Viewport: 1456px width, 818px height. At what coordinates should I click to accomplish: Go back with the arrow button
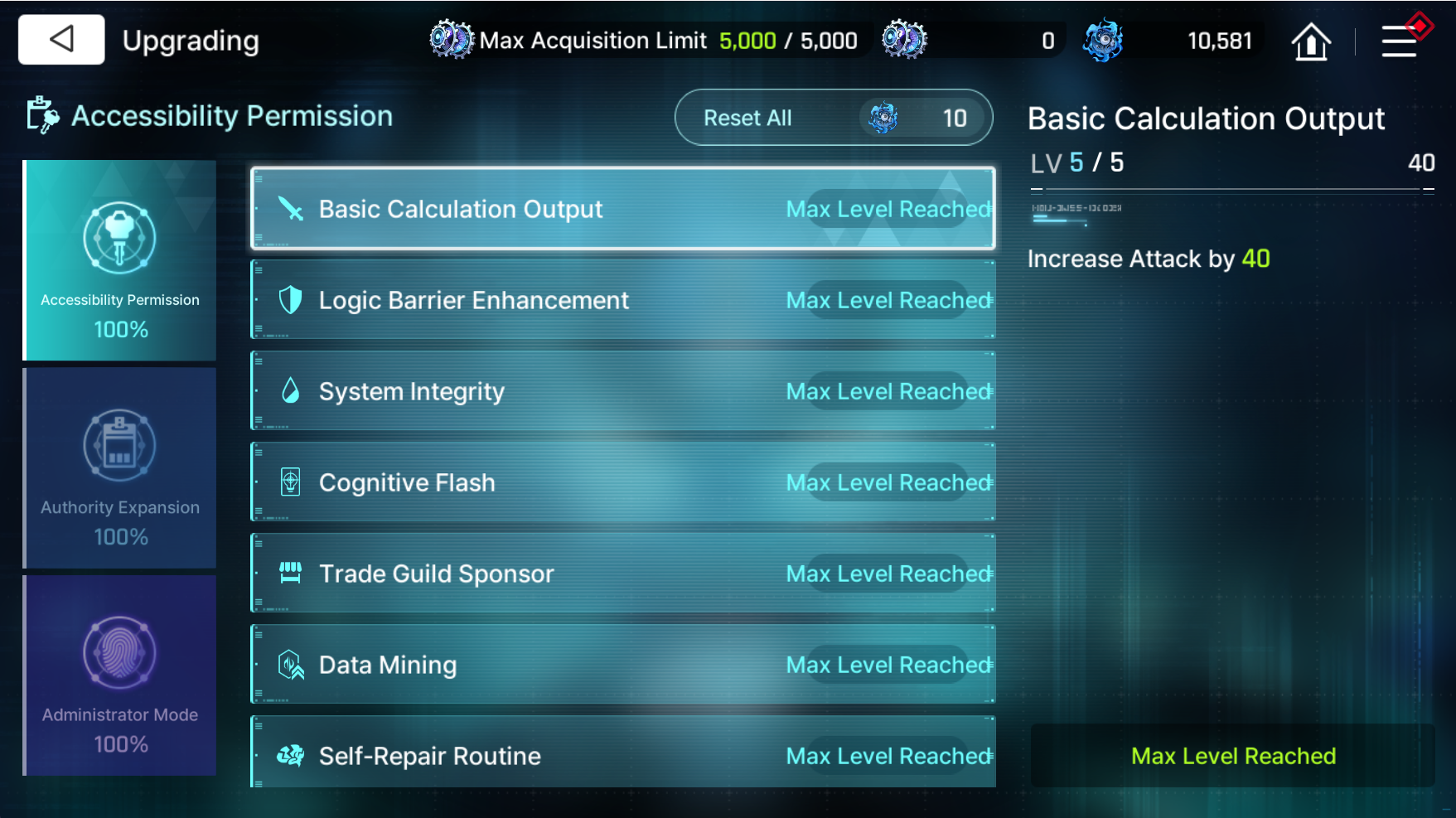[61, 39]
